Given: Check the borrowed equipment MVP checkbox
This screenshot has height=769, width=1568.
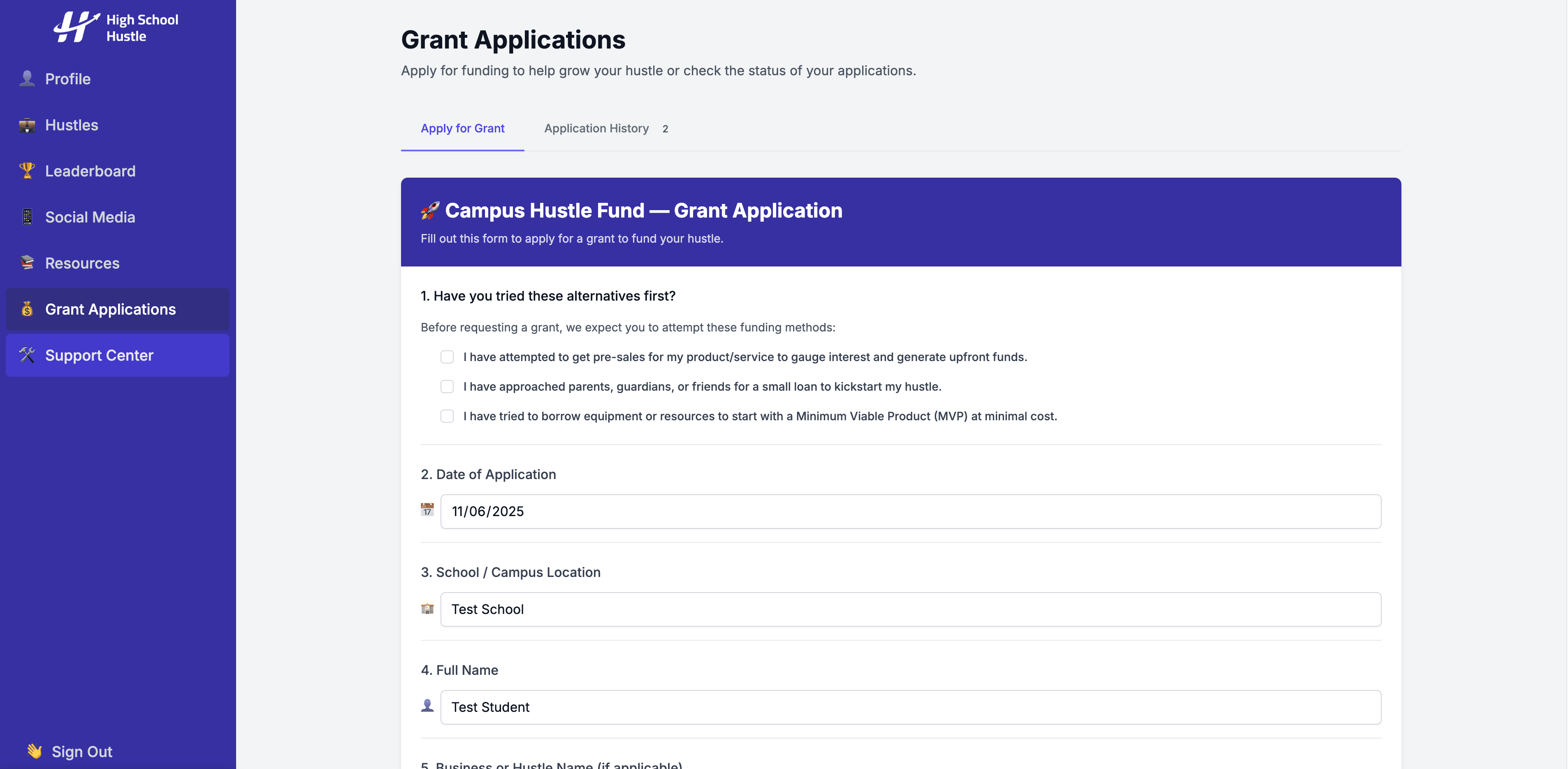Looking at the screenshot, I should pos(448,416).
